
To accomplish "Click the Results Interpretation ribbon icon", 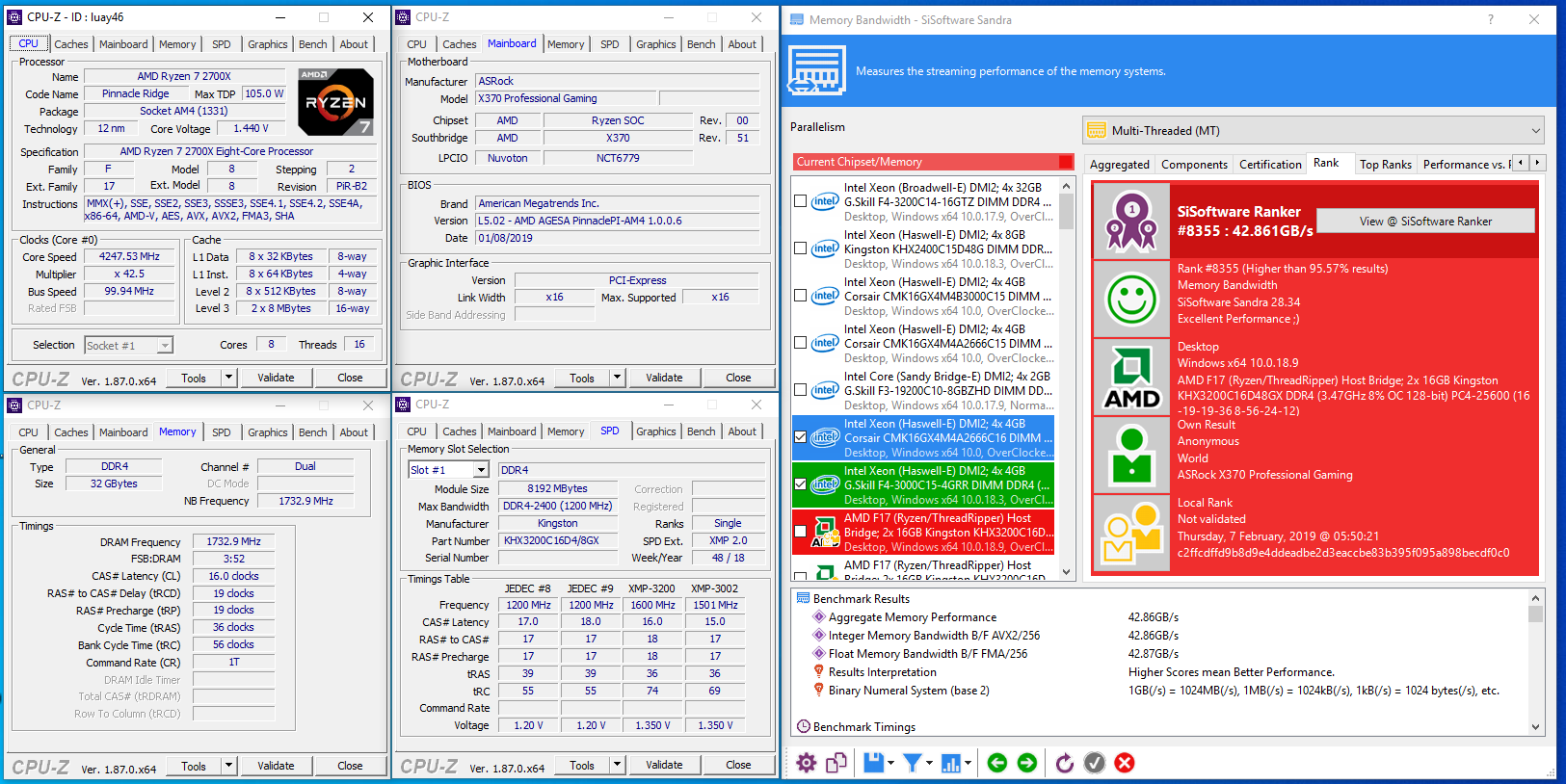I will [x=819, y=671].
